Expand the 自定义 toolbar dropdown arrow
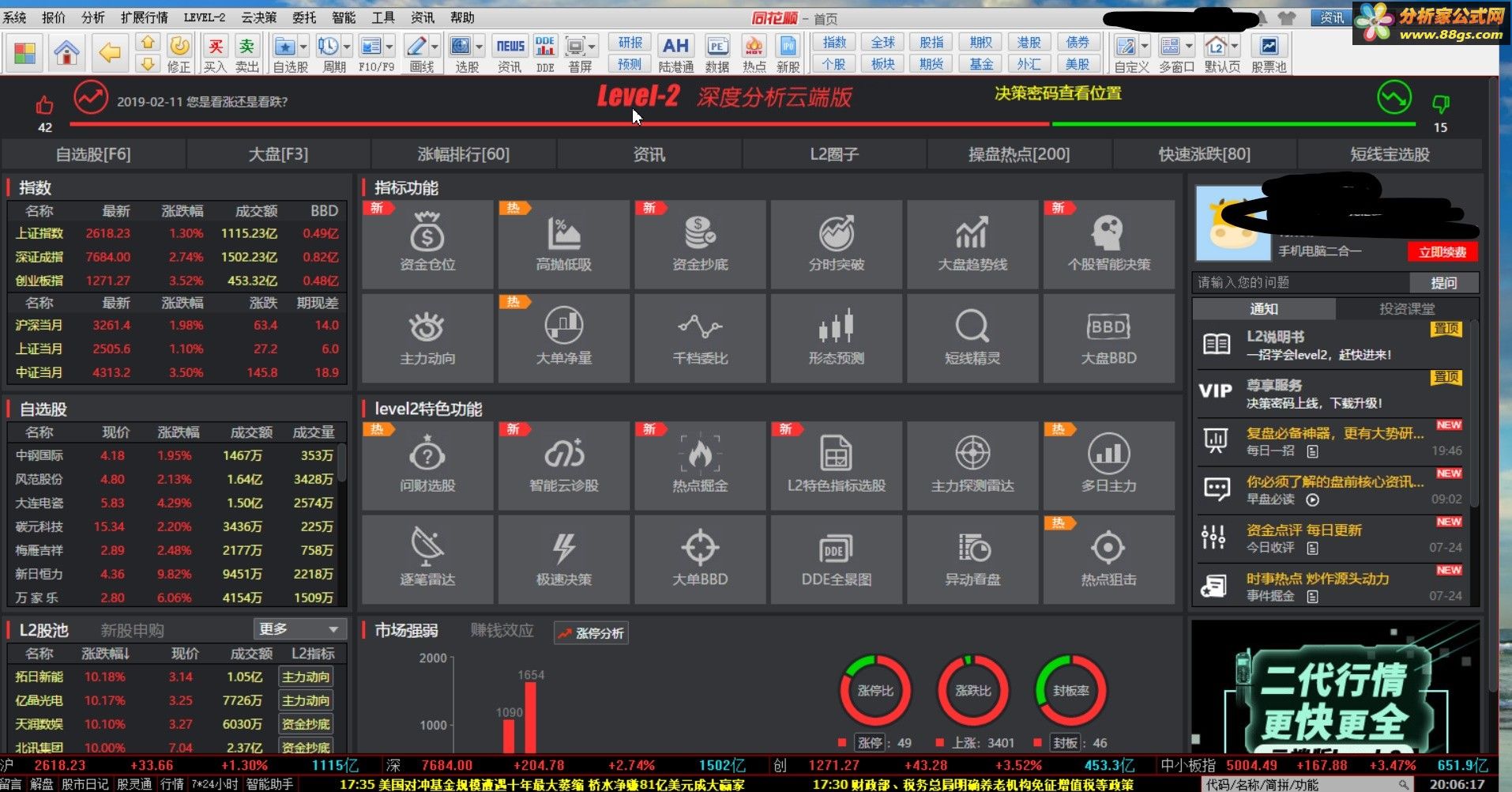The height and width of the screenshot is (792, 1512). click(1145, 47)
